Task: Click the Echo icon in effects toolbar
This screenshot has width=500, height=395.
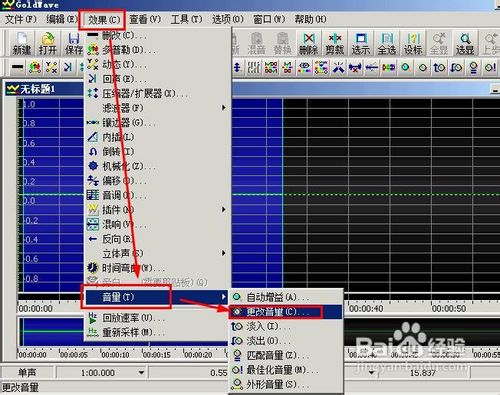Action: click(68, 68)
